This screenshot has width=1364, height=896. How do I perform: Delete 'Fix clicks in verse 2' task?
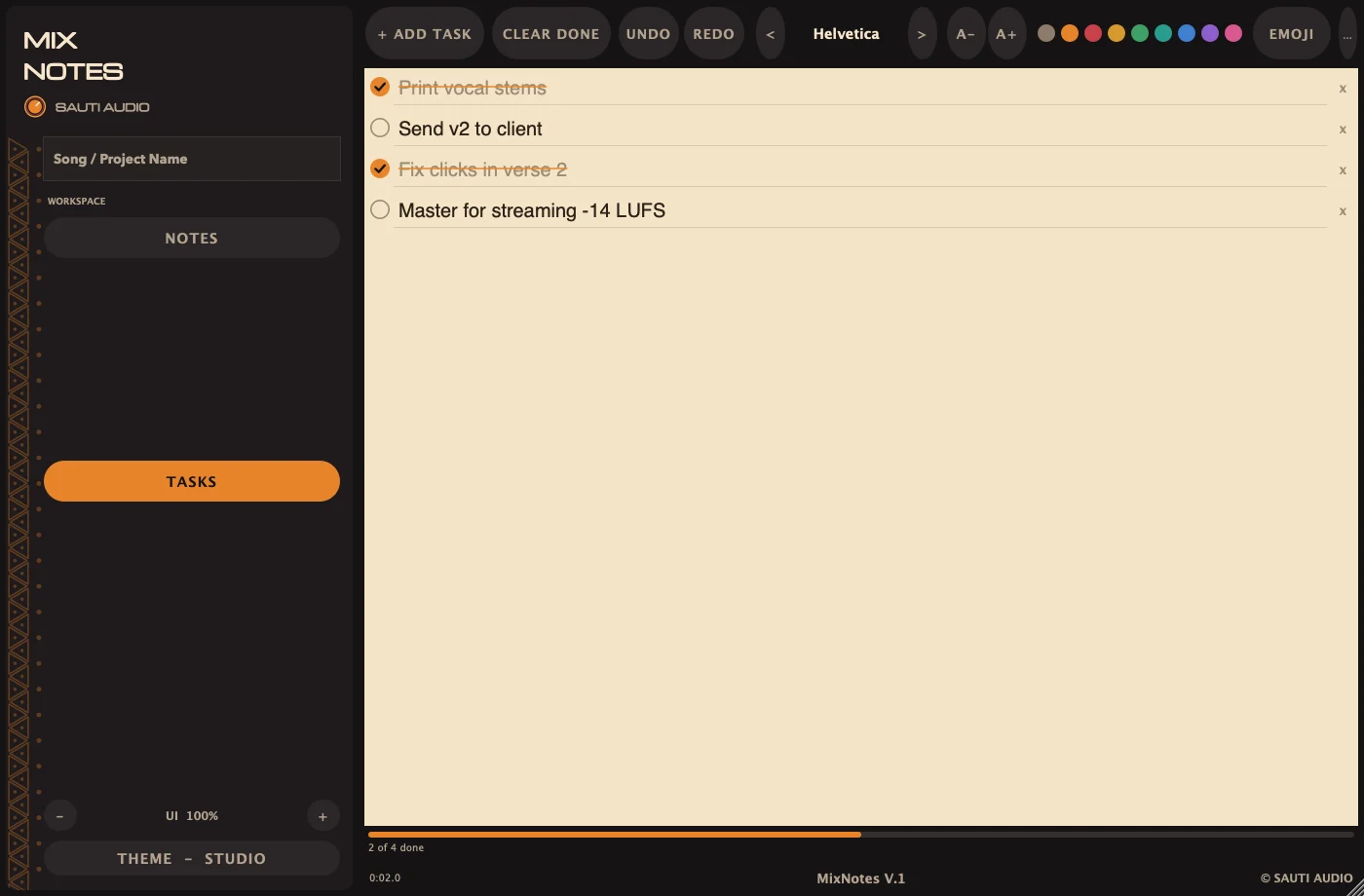tap(1343, 170)
